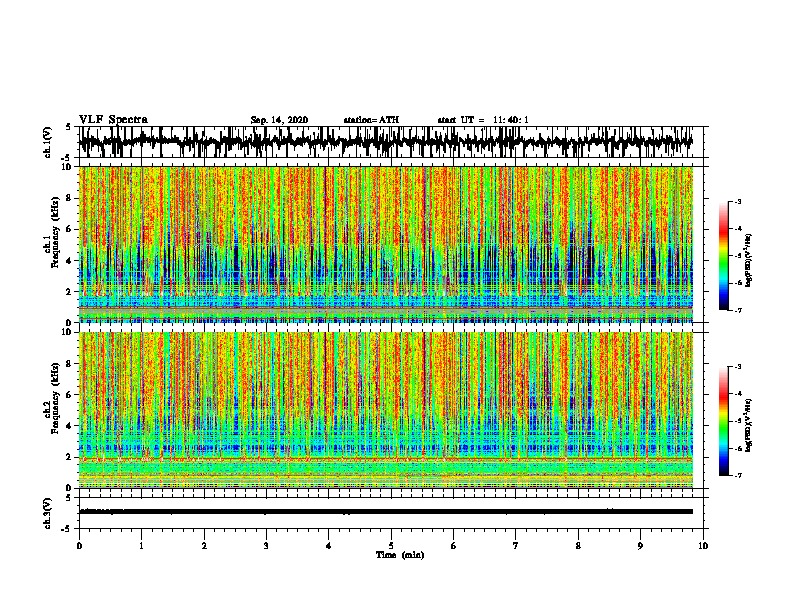The width and height of the screenshot is (792, 612).
Task: Click the ch.1 voltage waveform trace
Action: 386,142
